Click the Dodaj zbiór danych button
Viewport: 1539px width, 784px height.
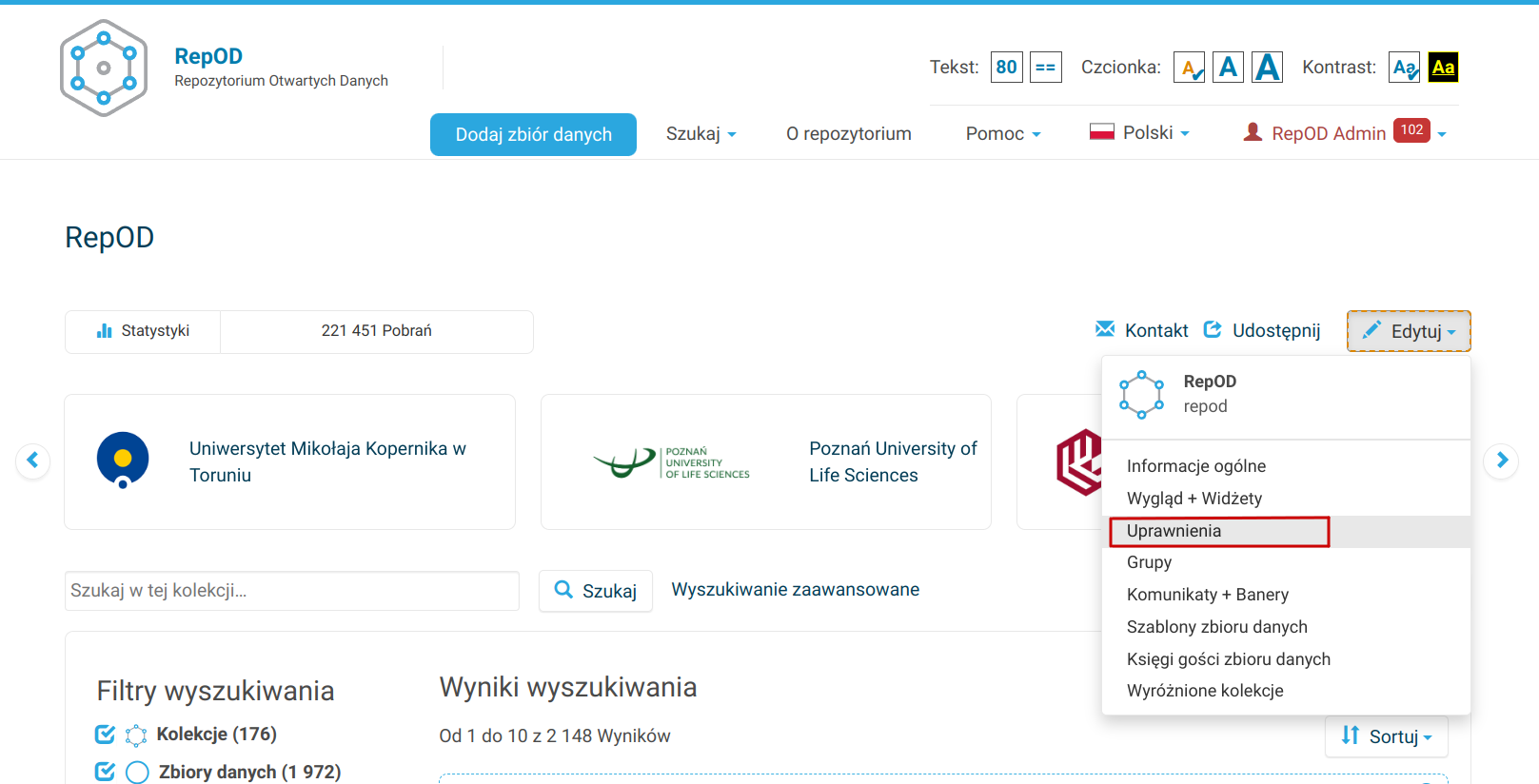pyautogui.click(x=533, y=134)
